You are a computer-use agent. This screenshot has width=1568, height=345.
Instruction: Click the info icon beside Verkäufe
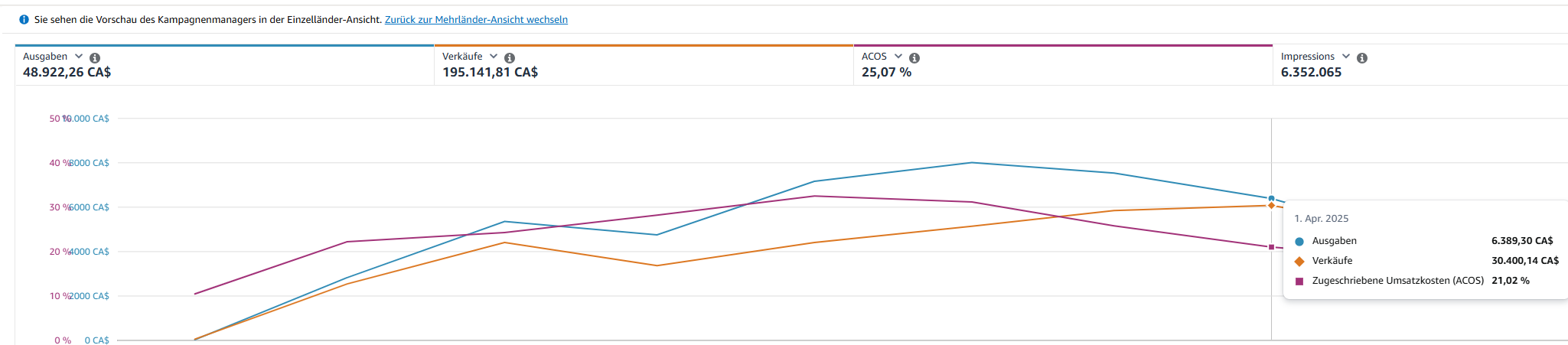click(510, 58)
